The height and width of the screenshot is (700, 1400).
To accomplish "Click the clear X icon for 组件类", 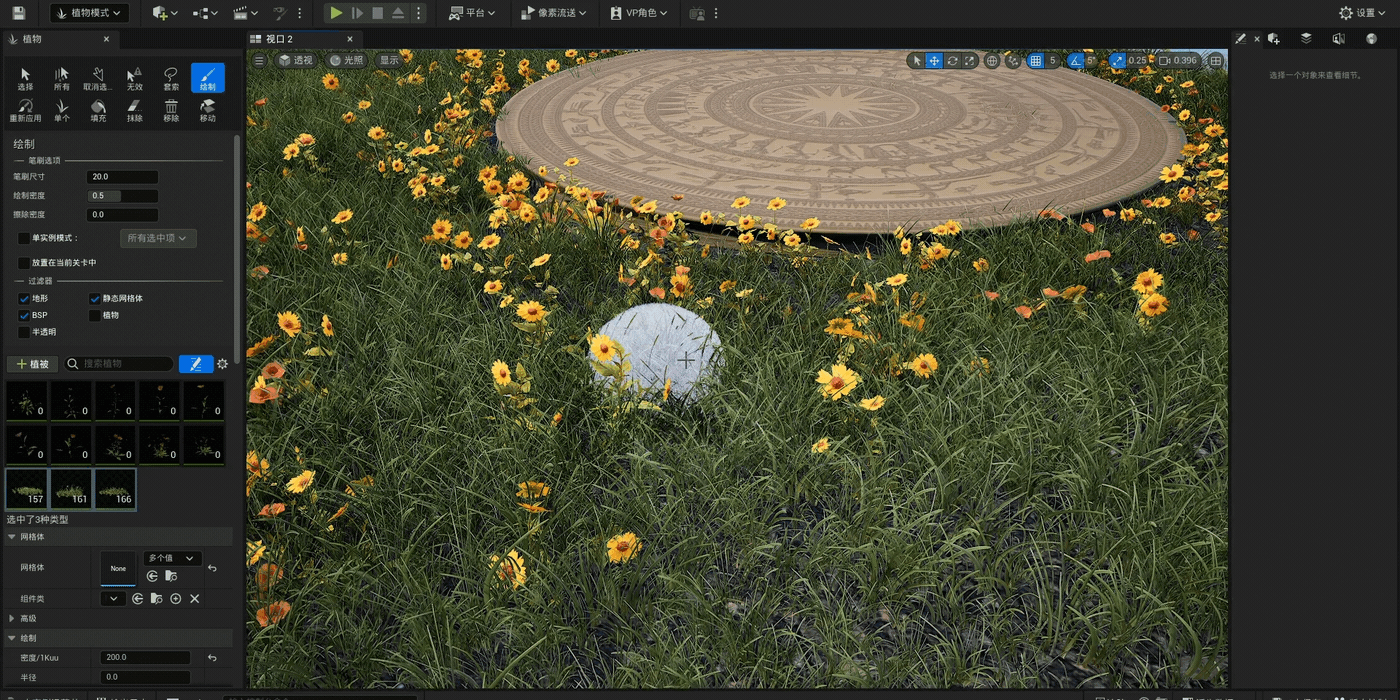I will [x=195, y=598].
